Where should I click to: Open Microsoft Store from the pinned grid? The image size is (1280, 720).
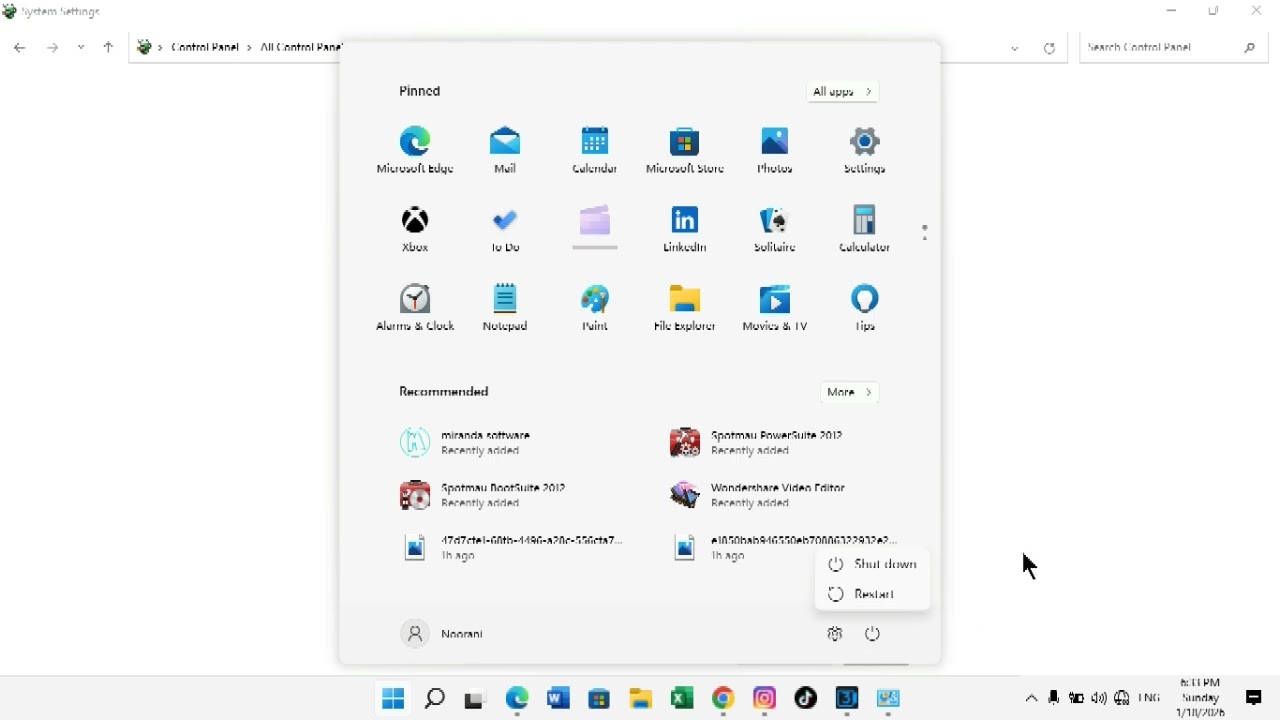[685, 150]
